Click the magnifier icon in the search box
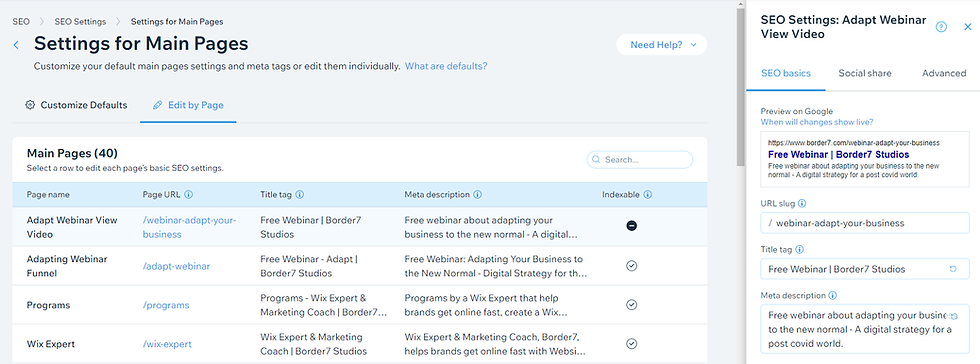Viewport: 980px width, 364px height. tap(596, 159)
